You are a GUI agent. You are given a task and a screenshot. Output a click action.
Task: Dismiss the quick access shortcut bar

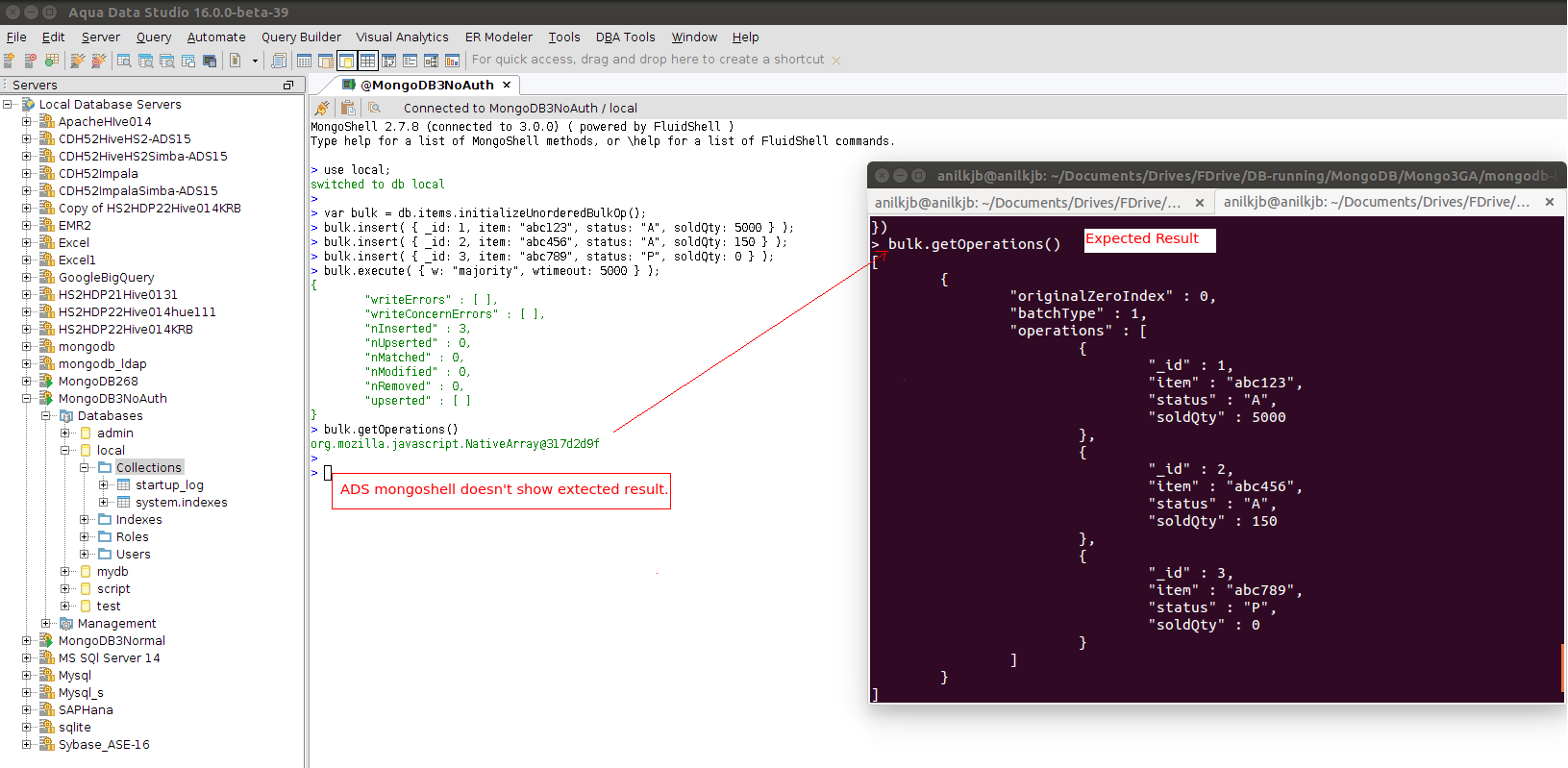[x=836, y=61]
